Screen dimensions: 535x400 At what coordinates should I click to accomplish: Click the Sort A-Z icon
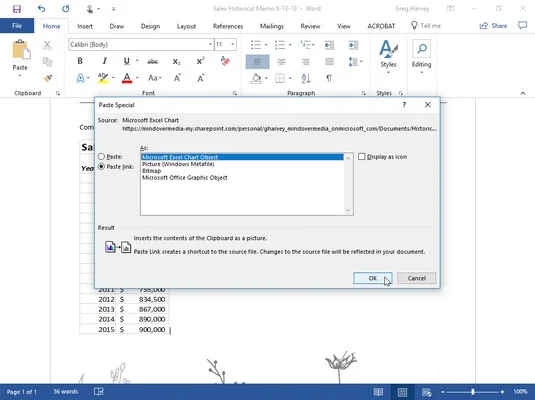pos(306,78)
